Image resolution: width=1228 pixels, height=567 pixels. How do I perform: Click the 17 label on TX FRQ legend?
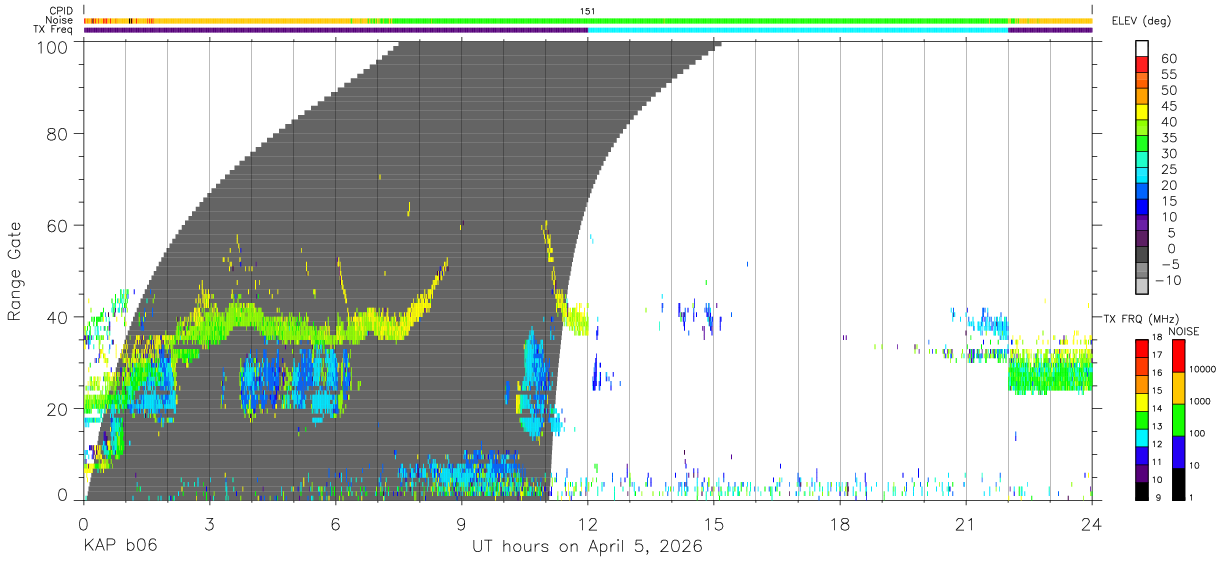click(x=1157, y=355)
